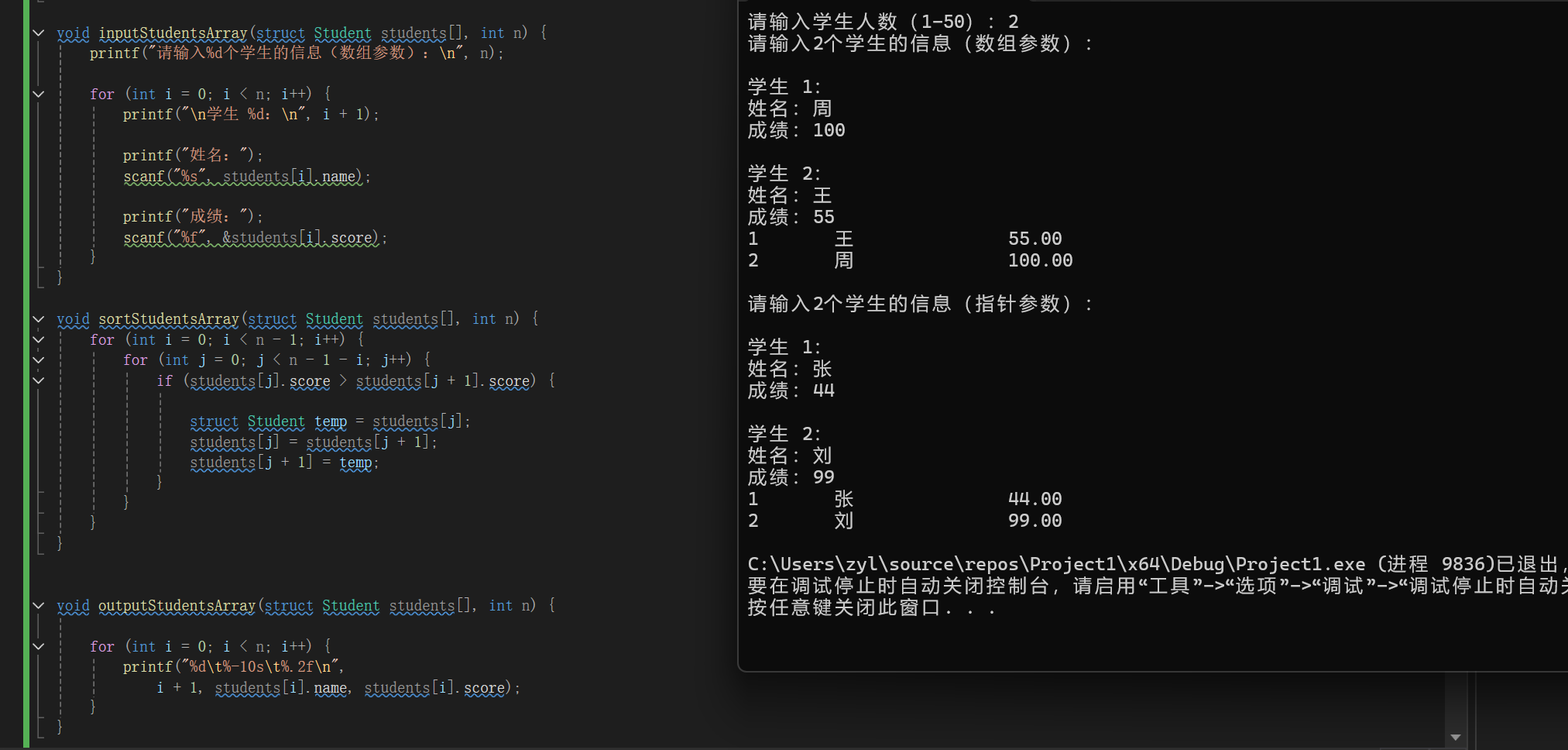Click the console entry '姓名: 张'

coord(790,369)
